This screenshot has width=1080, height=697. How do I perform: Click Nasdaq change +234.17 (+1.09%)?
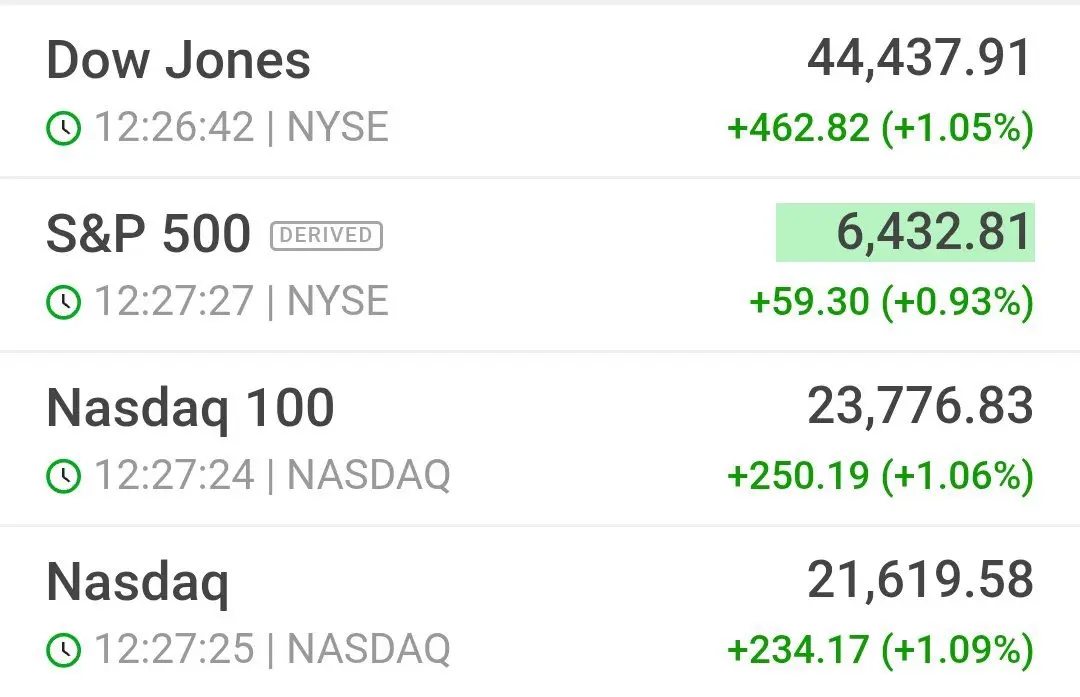pyautogui.click(x=881, y=649)
